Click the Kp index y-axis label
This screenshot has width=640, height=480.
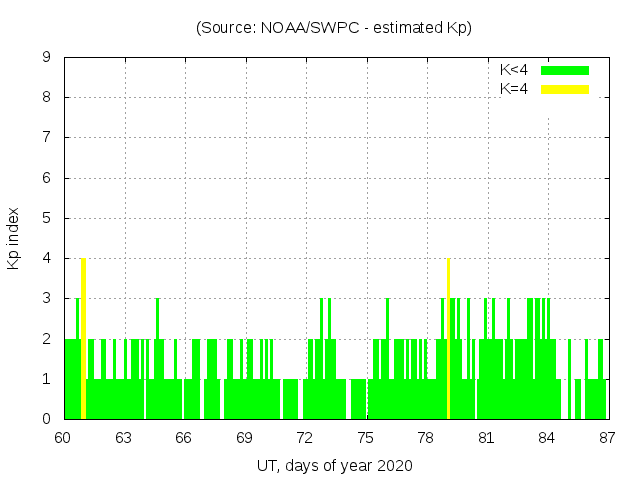[14, 238]
